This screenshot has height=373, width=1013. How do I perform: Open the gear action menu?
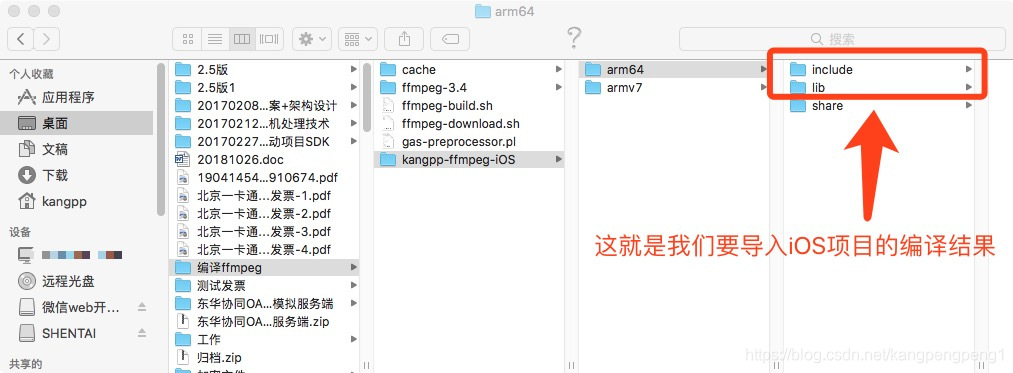tap(312, 39)
